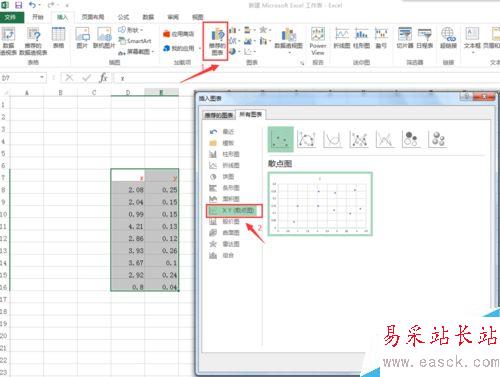Open the Screenshot dropdown
500x377 pixels.
(137, 52)
